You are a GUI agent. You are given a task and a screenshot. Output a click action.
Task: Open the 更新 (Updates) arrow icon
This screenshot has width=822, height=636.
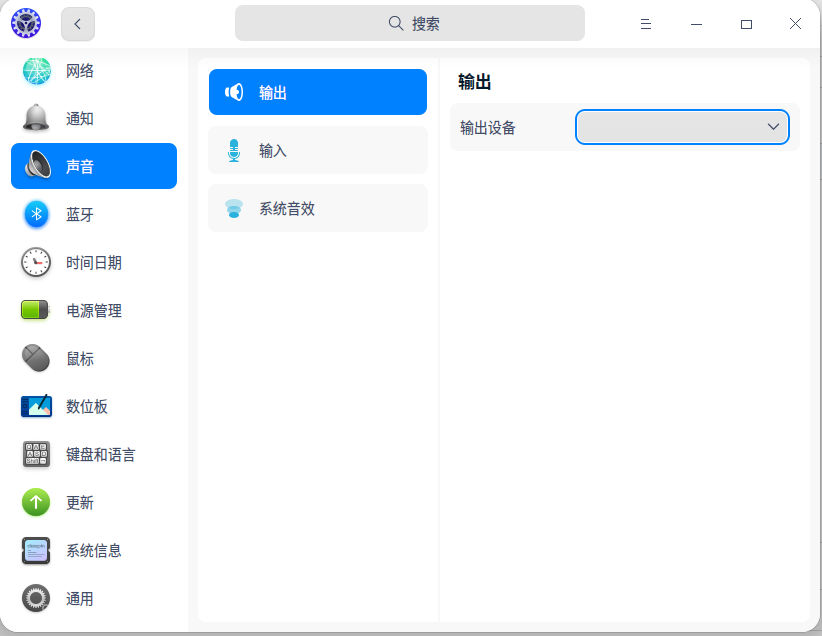tap(36, 502)
